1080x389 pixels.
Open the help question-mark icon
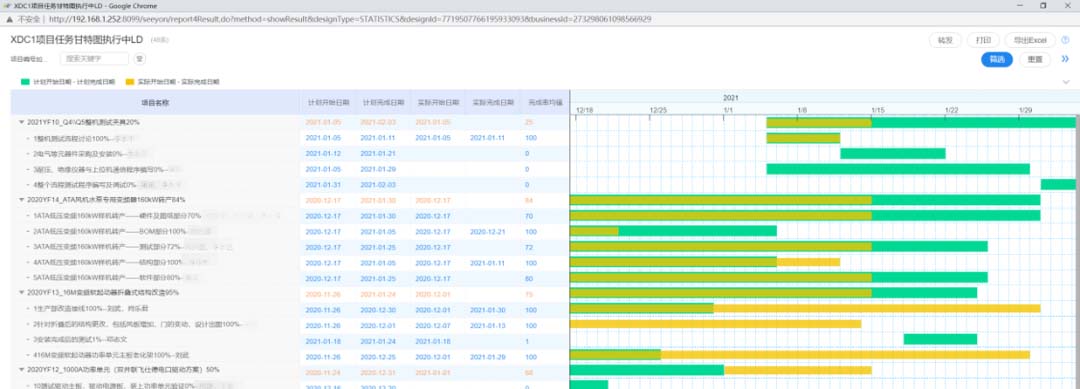tap(1065, 40)
